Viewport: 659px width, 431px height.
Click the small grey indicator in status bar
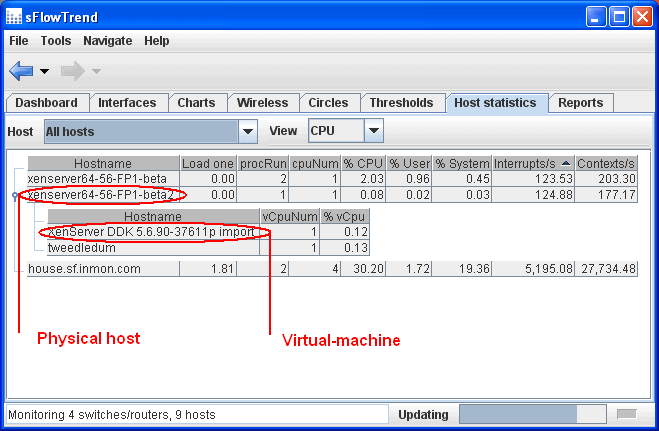pos(627,414)
